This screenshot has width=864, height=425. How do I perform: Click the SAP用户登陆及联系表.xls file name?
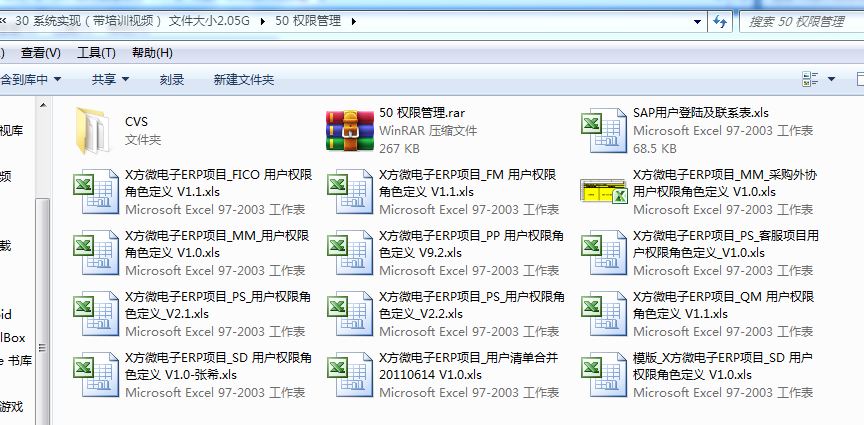[701, 113]
